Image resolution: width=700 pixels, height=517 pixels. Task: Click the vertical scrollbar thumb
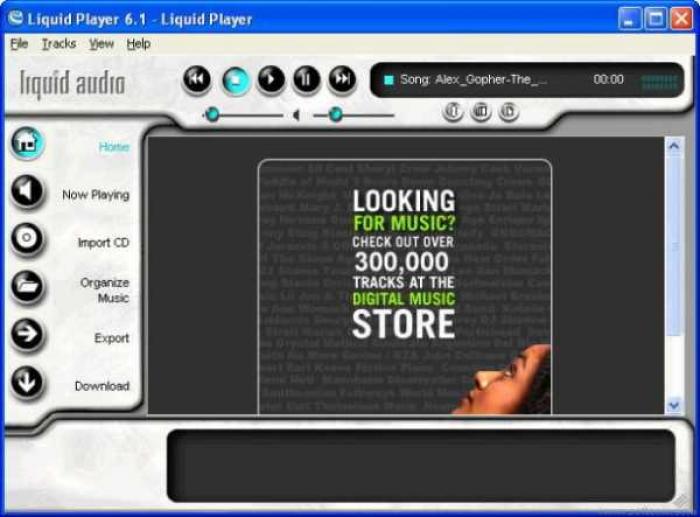coord(674,246)
